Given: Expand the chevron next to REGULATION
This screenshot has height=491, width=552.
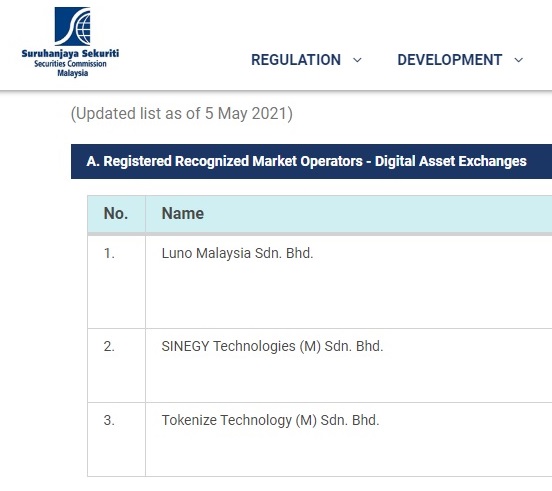Looking at the screenshot, I should tap(357, 60).
